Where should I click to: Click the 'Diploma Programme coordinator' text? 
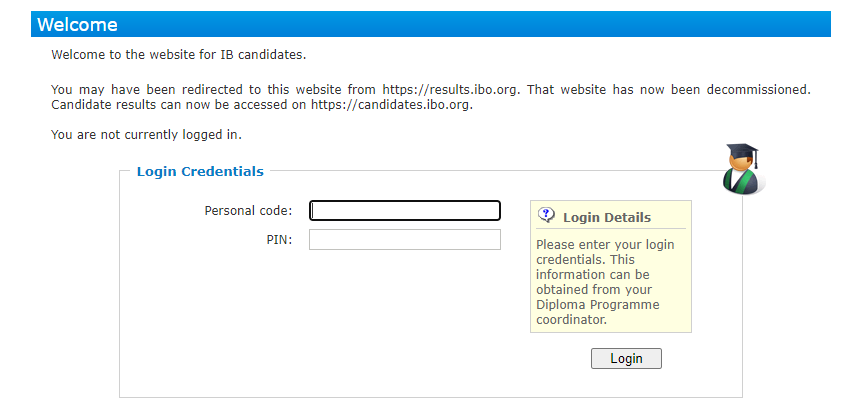[x=597, y=312]
